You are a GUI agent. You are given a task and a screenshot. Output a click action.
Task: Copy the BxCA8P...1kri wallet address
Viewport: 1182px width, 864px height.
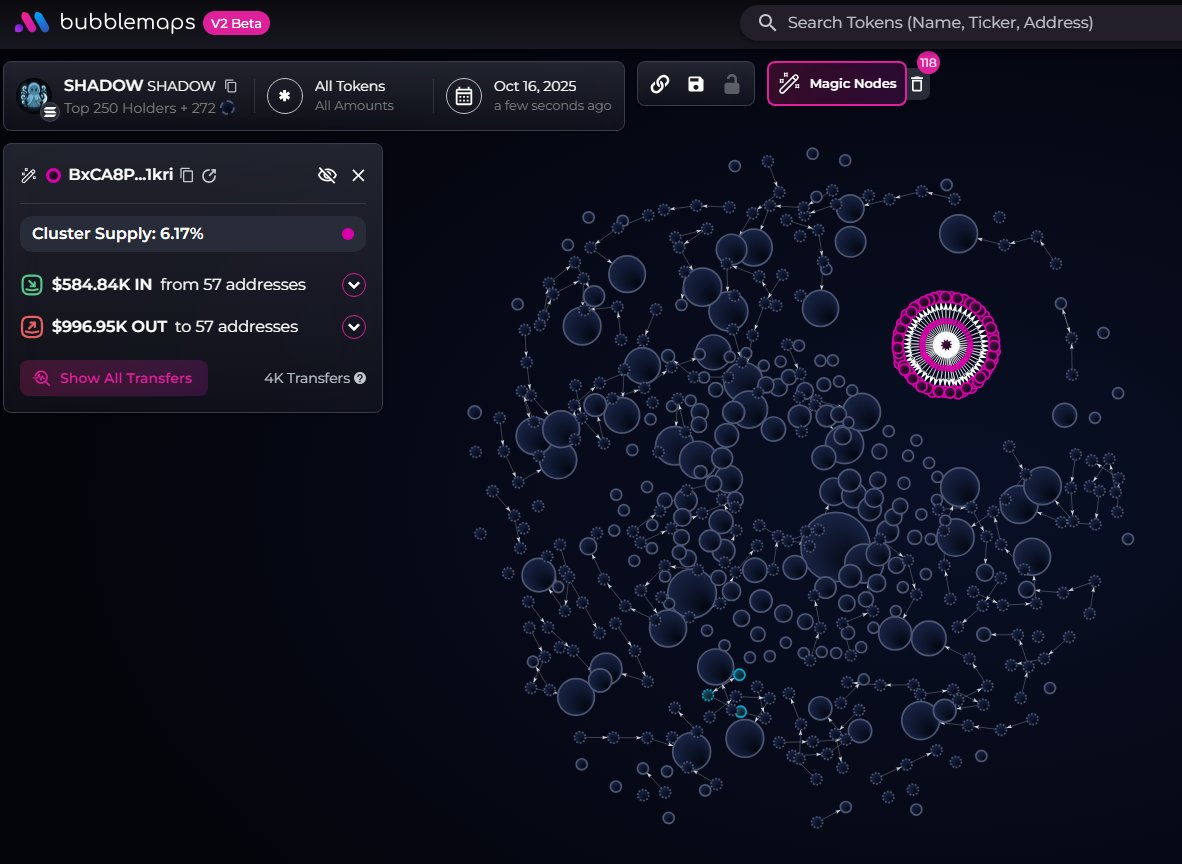pyautogui.click(x=187, y=175)
